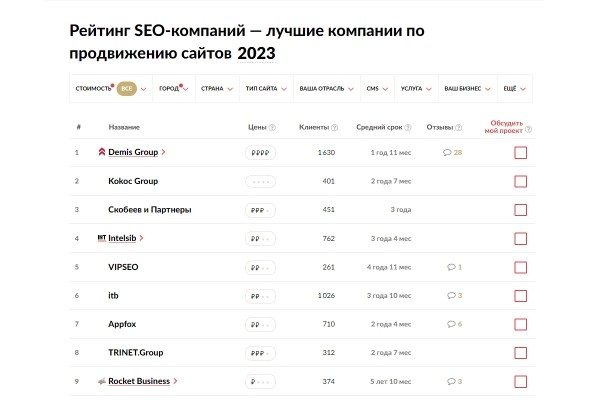Click the help icon beside Обсудить мой проект
Screen dimensions: 600x400
pyautogui.click(x=528, y=129)
